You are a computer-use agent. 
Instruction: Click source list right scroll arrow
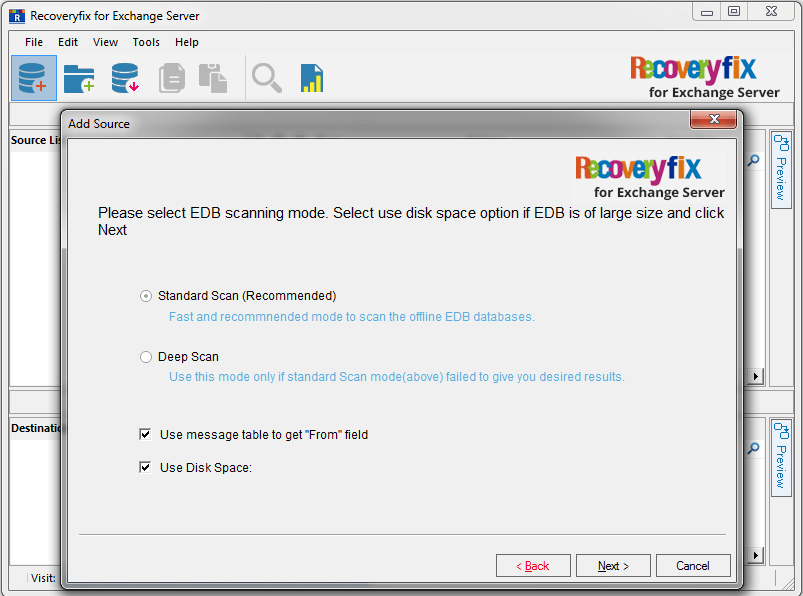click(x=756, y=376)
